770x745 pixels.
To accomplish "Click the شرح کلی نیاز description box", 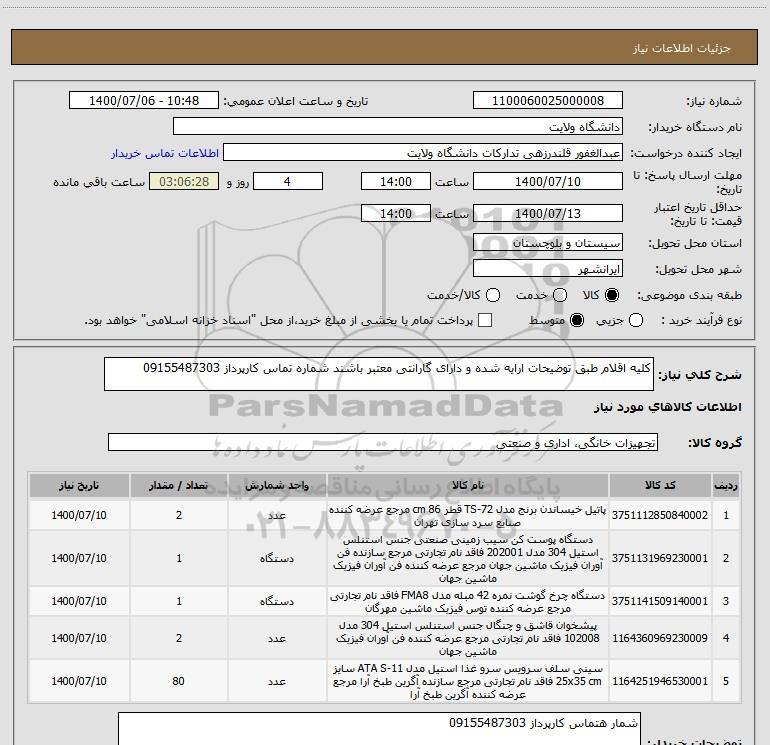I will pos(379,374).
